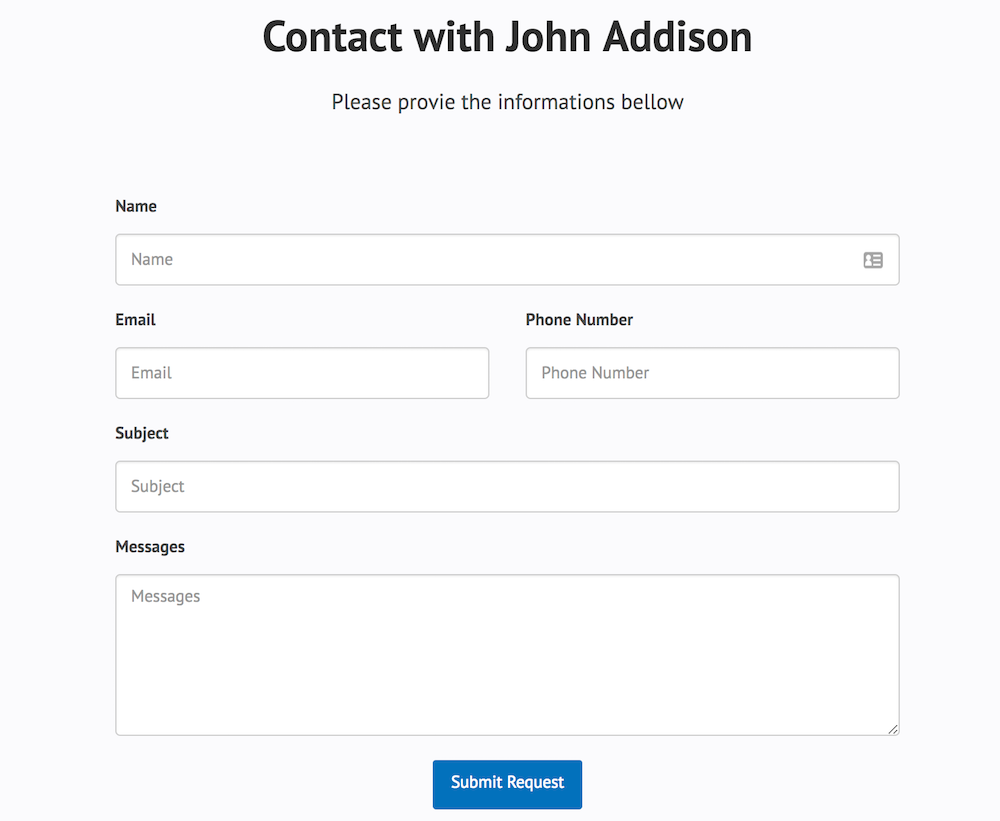Click the gray 'Messages' placeholder text
1000x821 pixels.
(166, 597)
